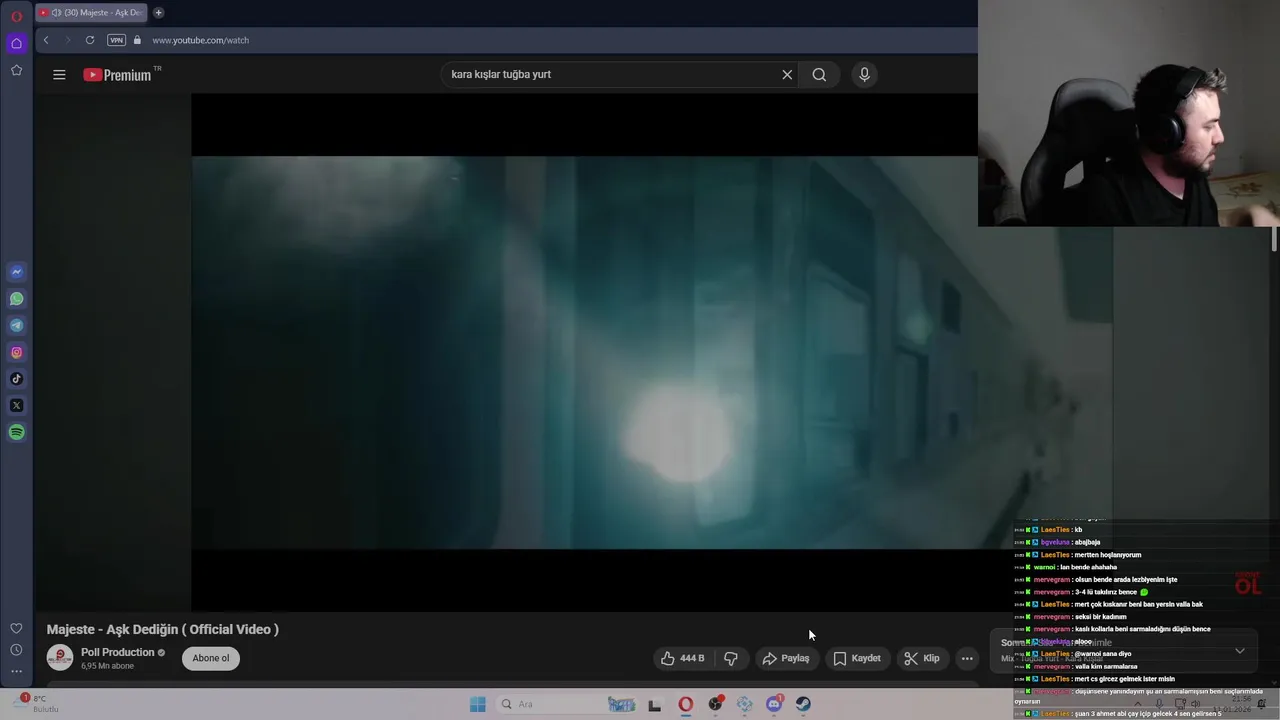
Task: Click the address bar URL youtube.com/watch
Action: [x=200, y=40]
